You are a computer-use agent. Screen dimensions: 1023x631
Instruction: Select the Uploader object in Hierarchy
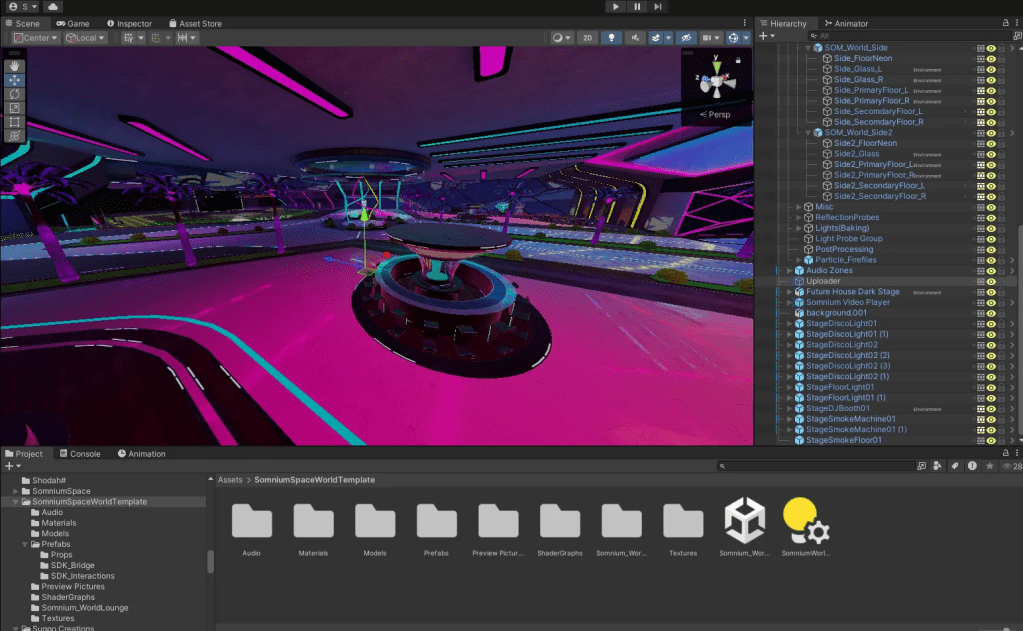(823, 281)
